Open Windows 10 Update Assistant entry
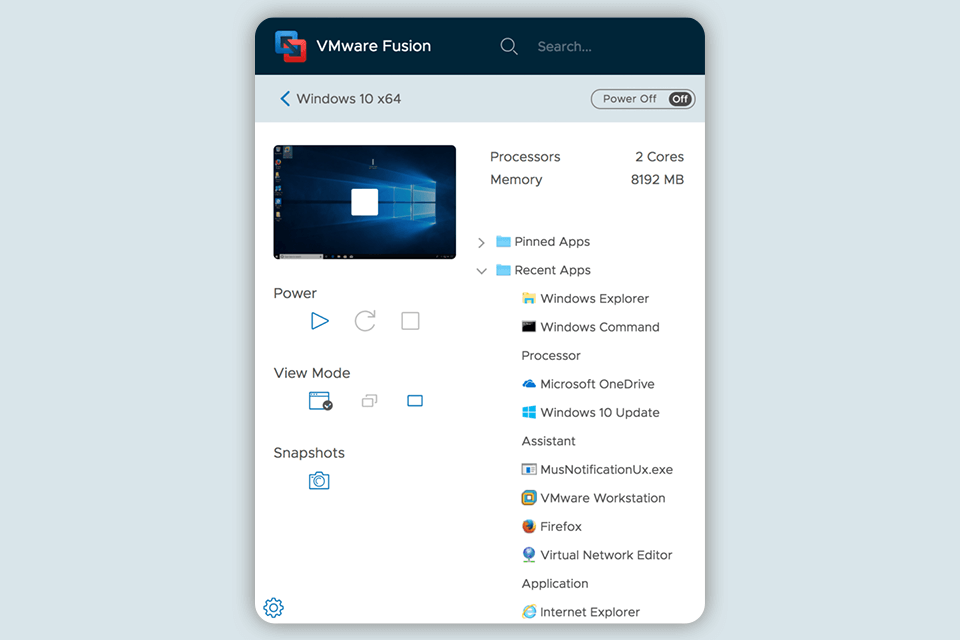Viewport: 960px width, 640px height. tap(591, 427)
